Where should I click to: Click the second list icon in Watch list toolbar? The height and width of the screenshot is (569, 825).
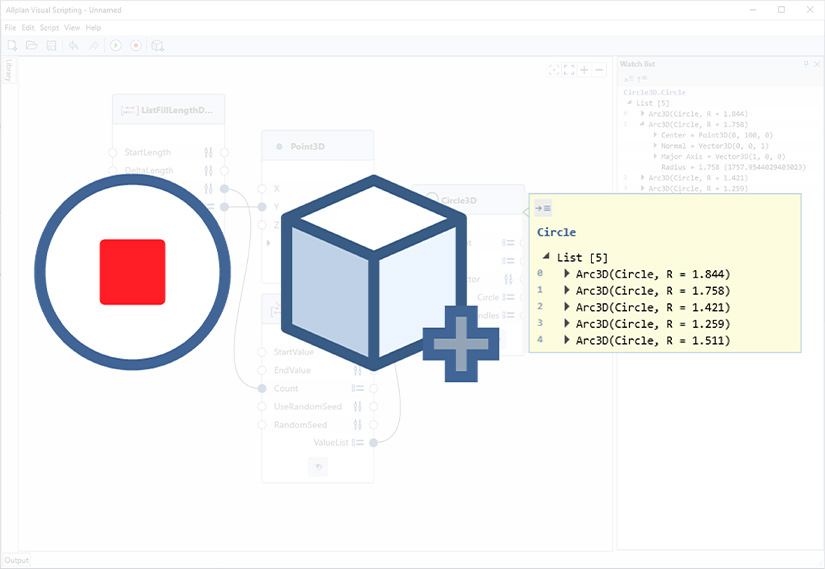[x=642, y=78]
